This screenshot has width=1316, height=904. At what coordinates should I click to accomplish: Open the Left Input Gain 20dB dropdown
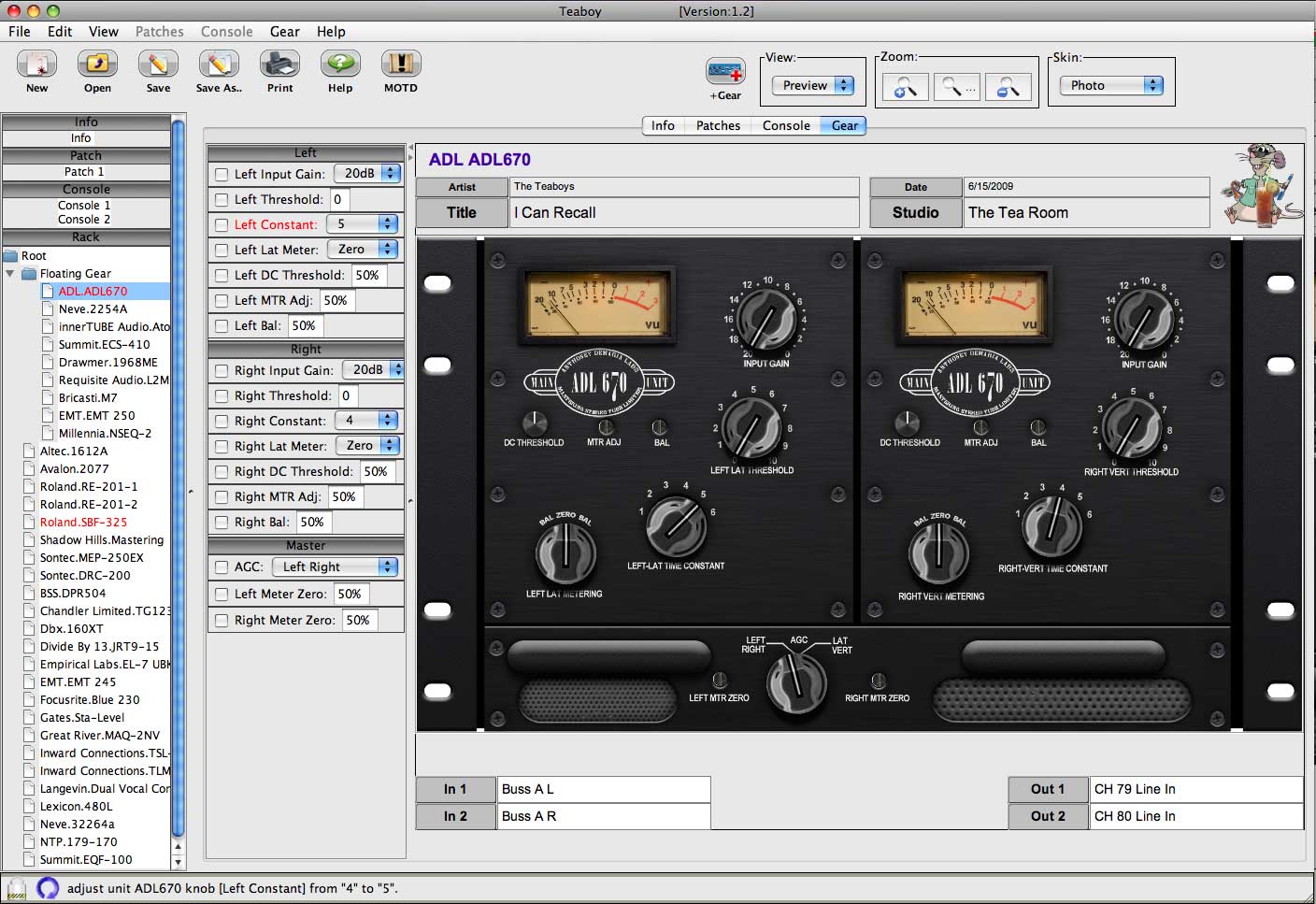point(367,173)
